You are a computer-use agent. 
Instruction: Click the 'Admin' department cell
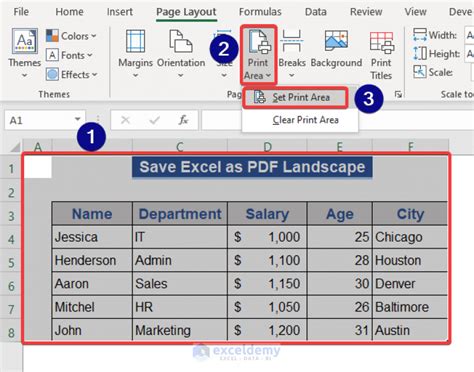[x=180, y=260]
